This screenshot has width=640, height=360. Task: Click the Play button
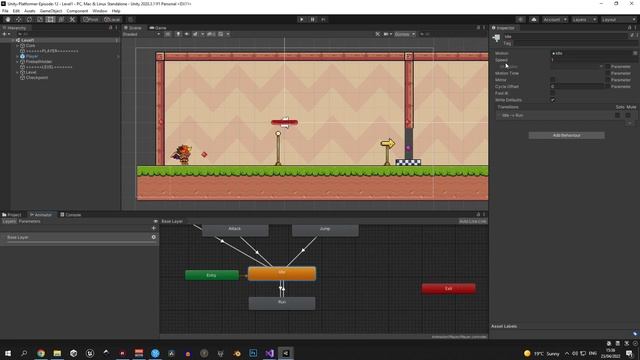click(302, 20)
